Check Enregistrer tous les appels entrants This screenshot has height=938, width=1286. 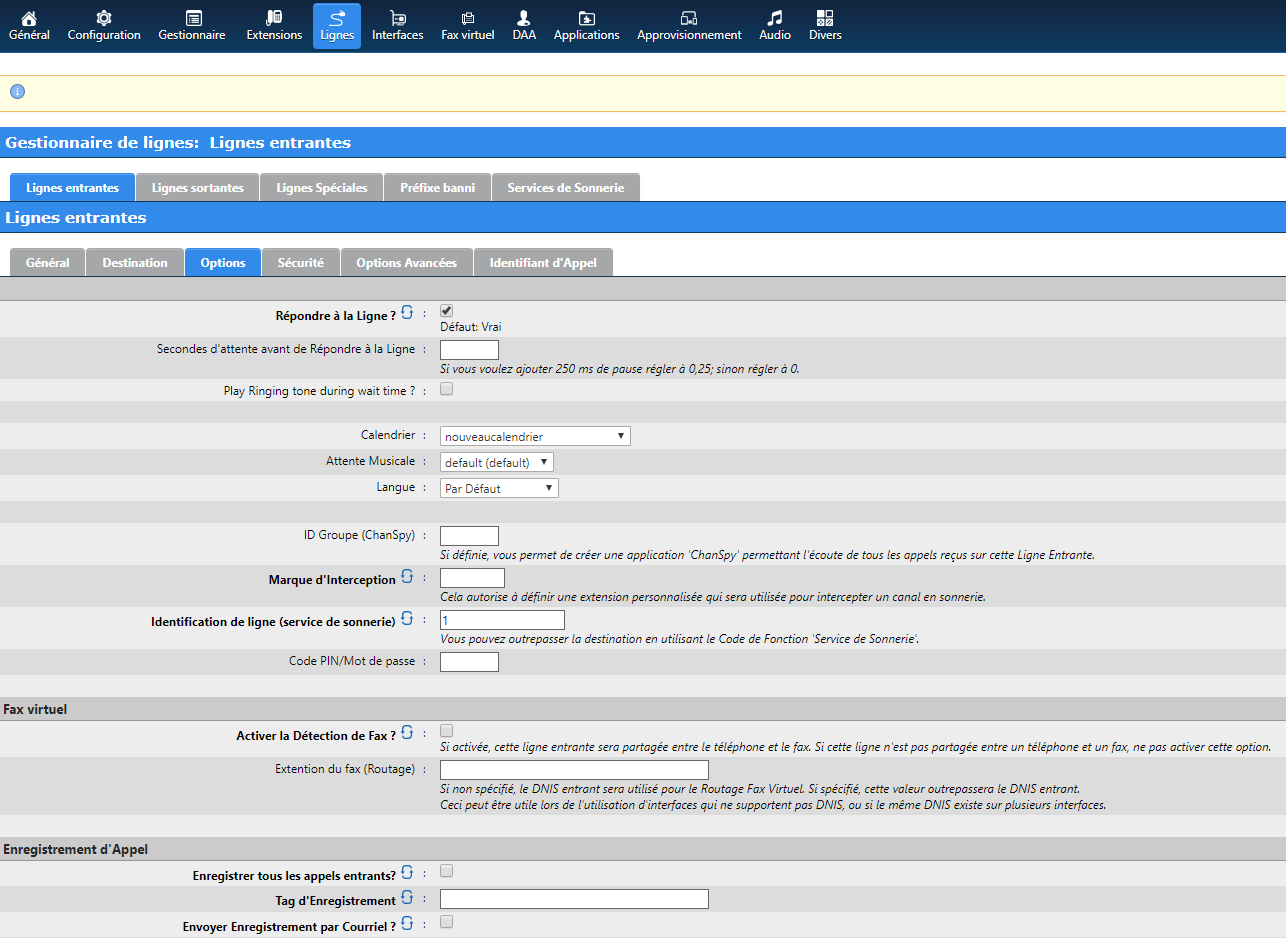coord(447,871)
